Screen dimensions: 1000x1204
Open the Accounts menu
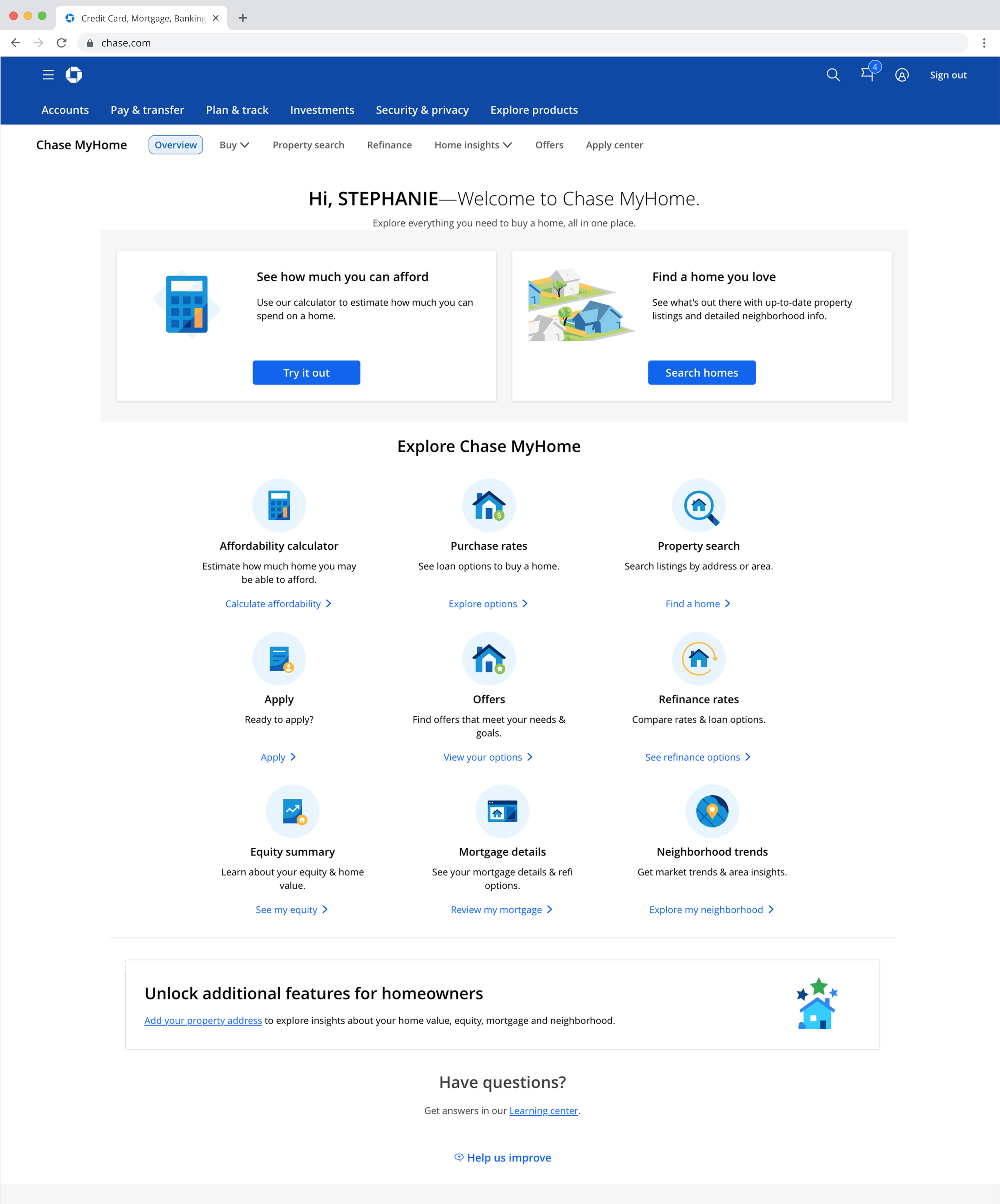coord(65,110)
